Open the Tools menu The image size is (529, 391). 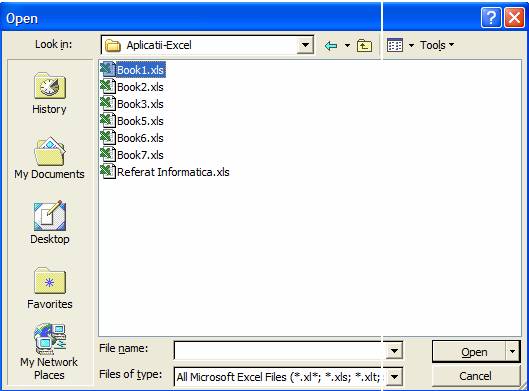(437, 45)
